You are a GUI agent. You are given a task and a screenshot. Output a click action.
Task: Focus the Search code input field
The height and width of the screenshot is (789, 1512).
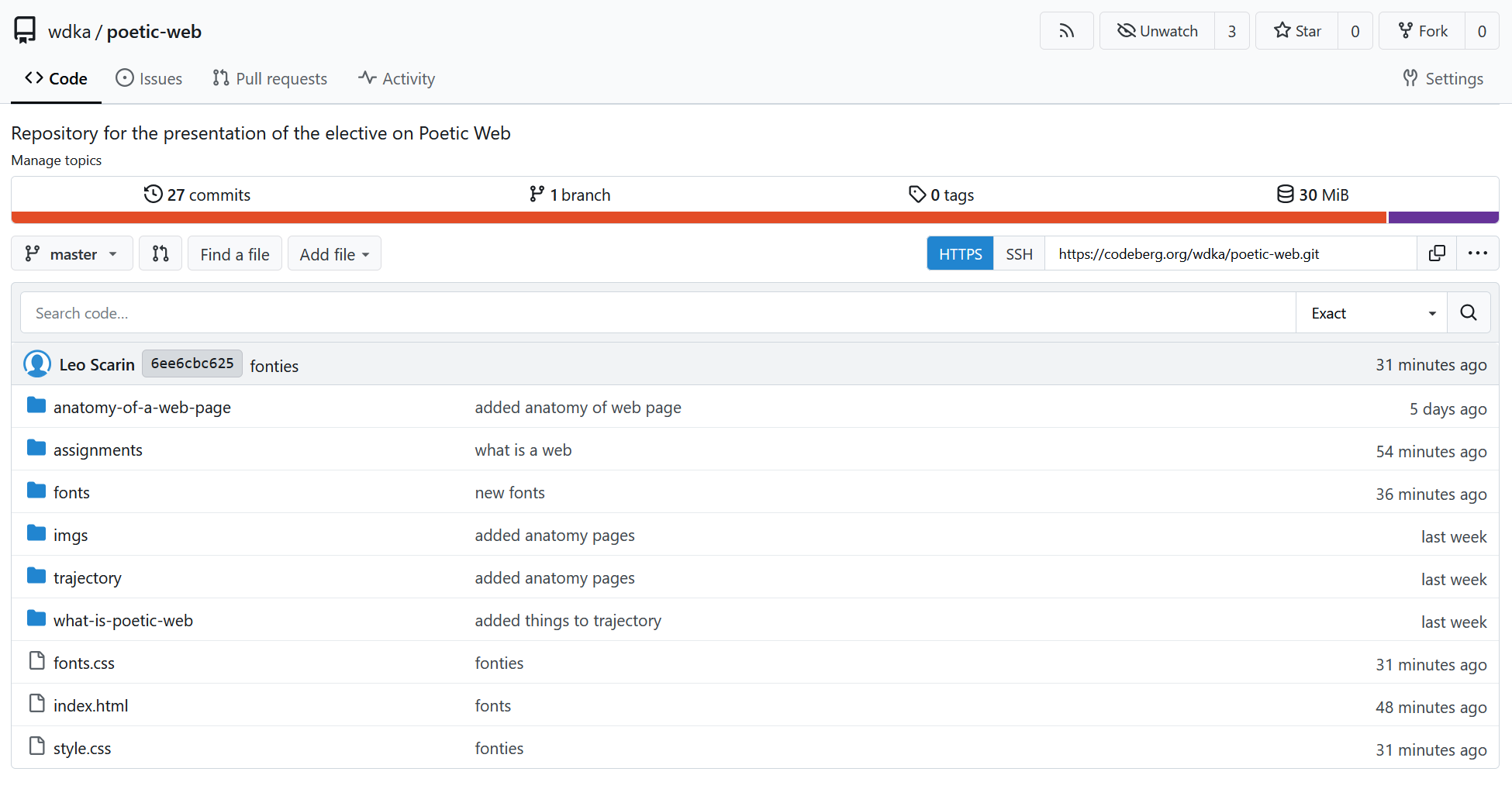(658, 313)
